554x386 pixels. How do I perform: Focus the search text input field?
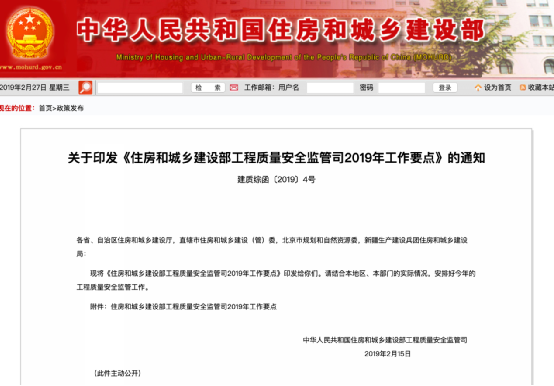pyautogui.click(x=140, y=88)
